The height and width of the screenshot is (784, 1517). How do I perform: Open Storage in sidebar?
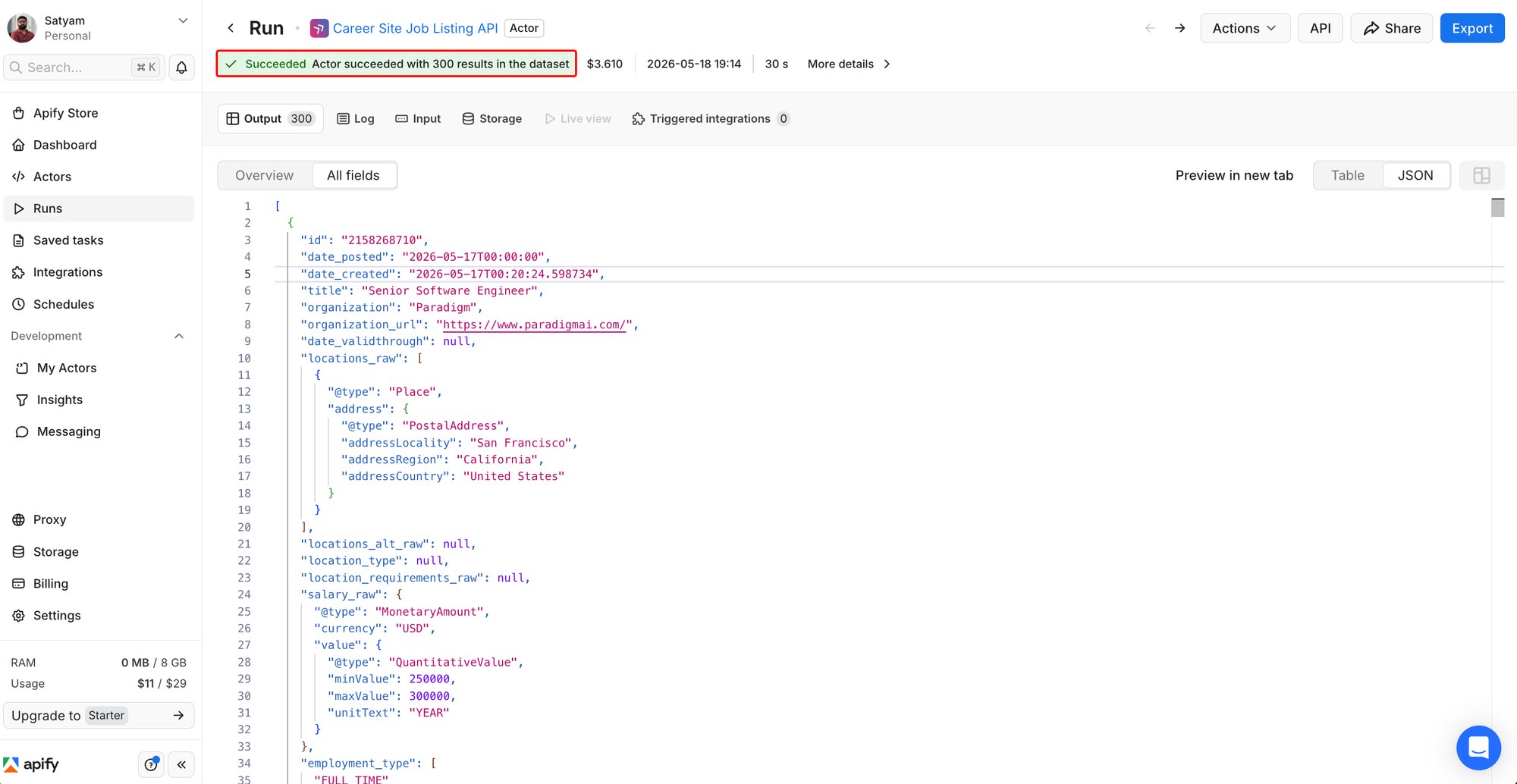click(99, 552)
